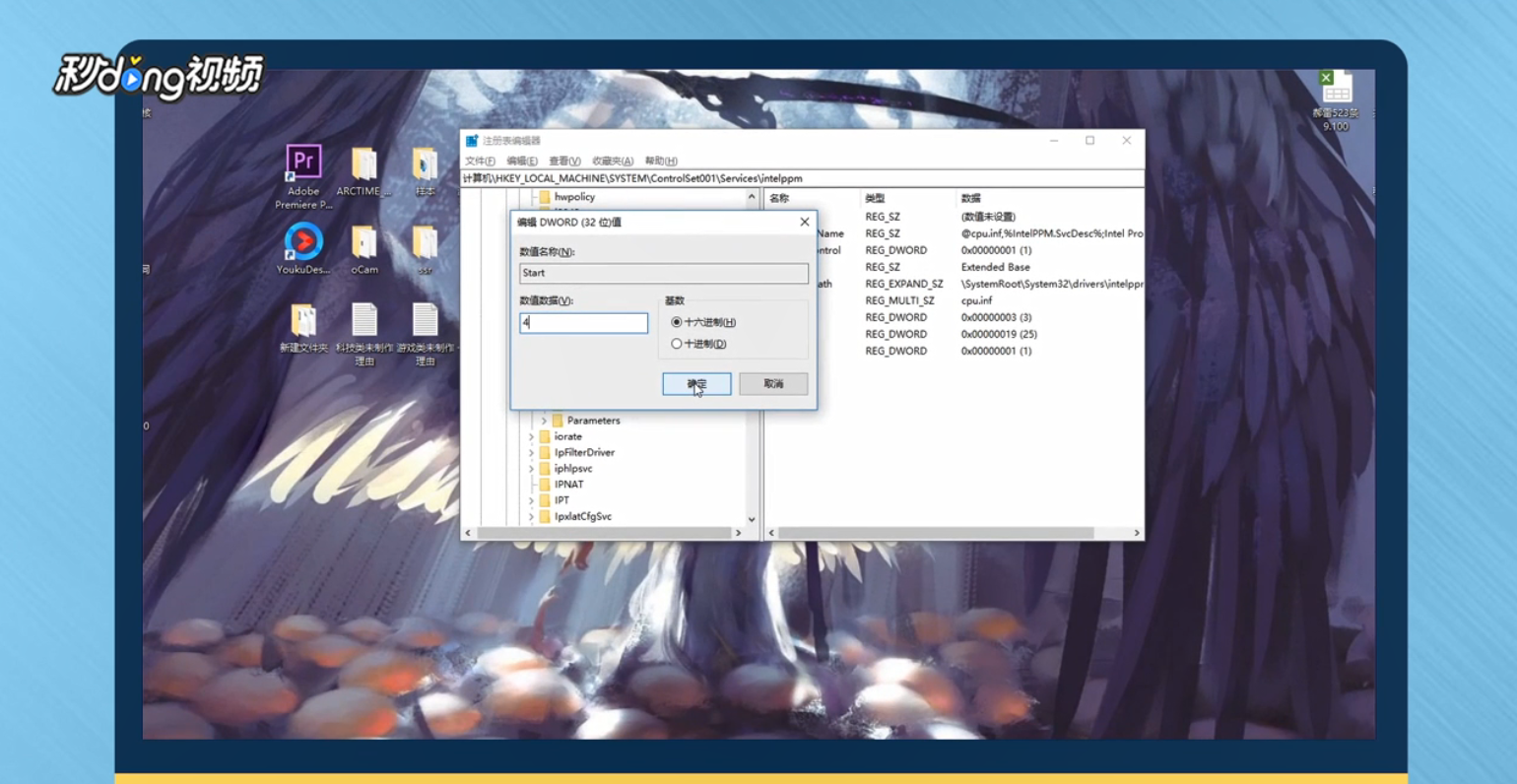Screen dimensions: 1517x784
Task: Open the 科技类未制作理由 text file
Action: click(x=364, y=334)
